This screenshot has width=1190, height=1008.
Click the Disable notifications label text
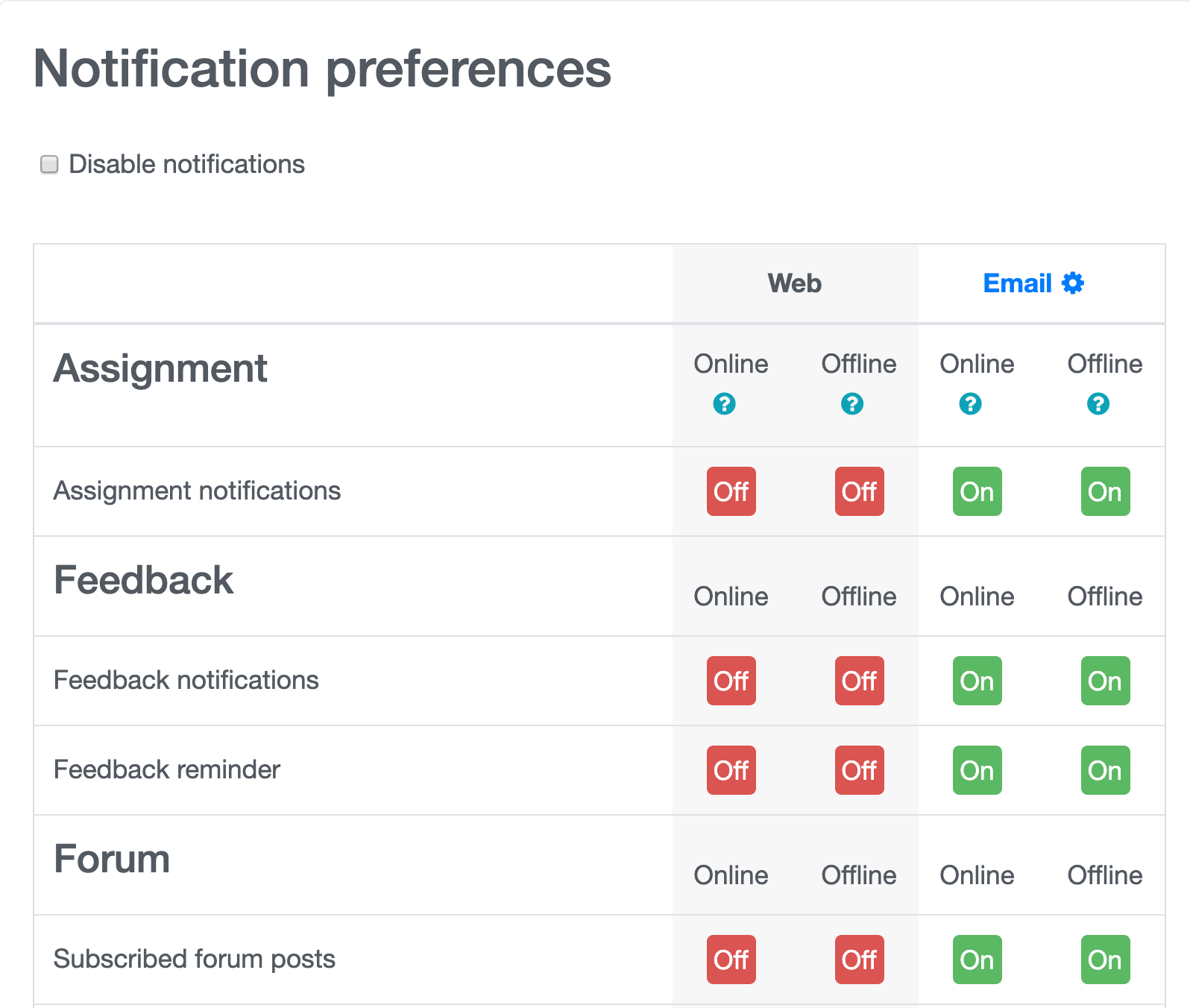click(x=186, y=164)
